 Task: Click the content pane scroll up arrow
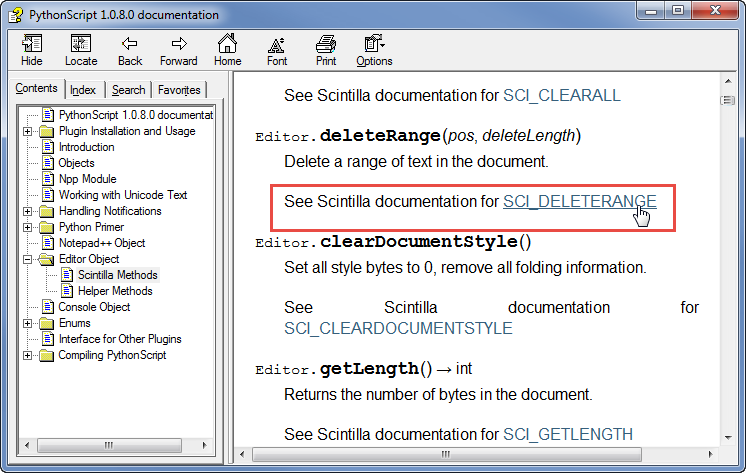728,81
